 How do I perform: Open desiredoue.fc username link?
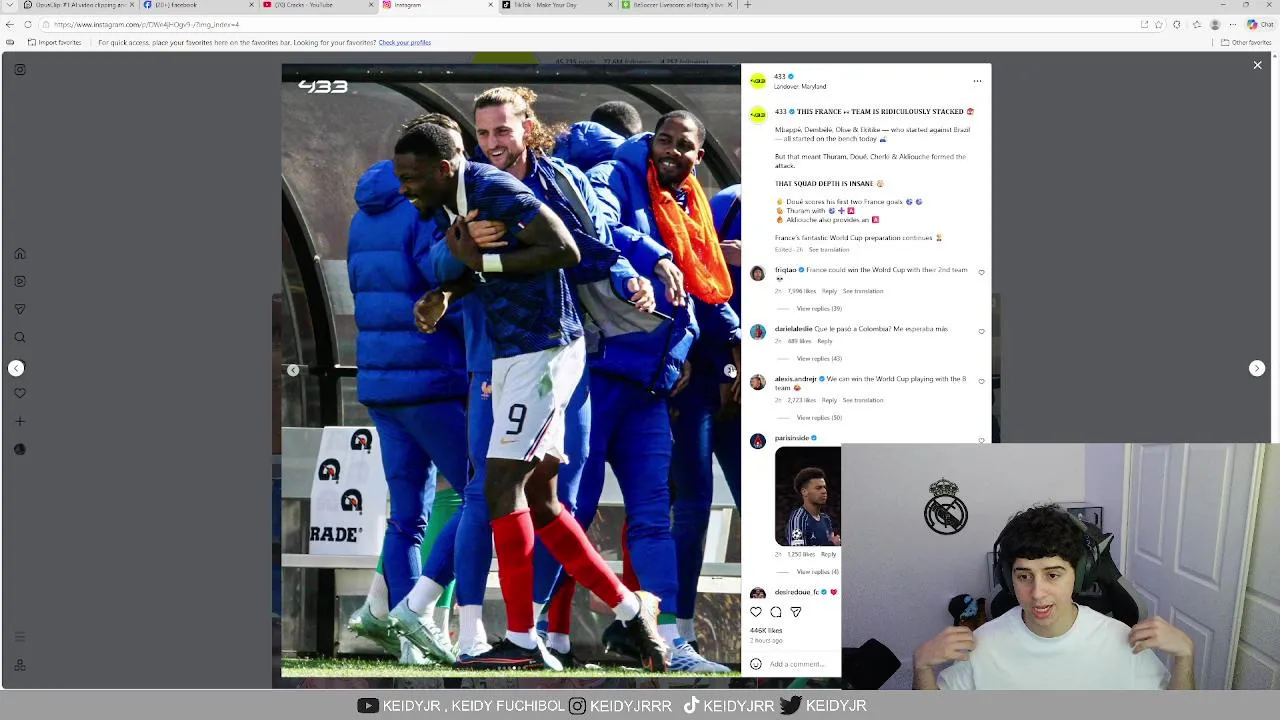pos(796,592)
